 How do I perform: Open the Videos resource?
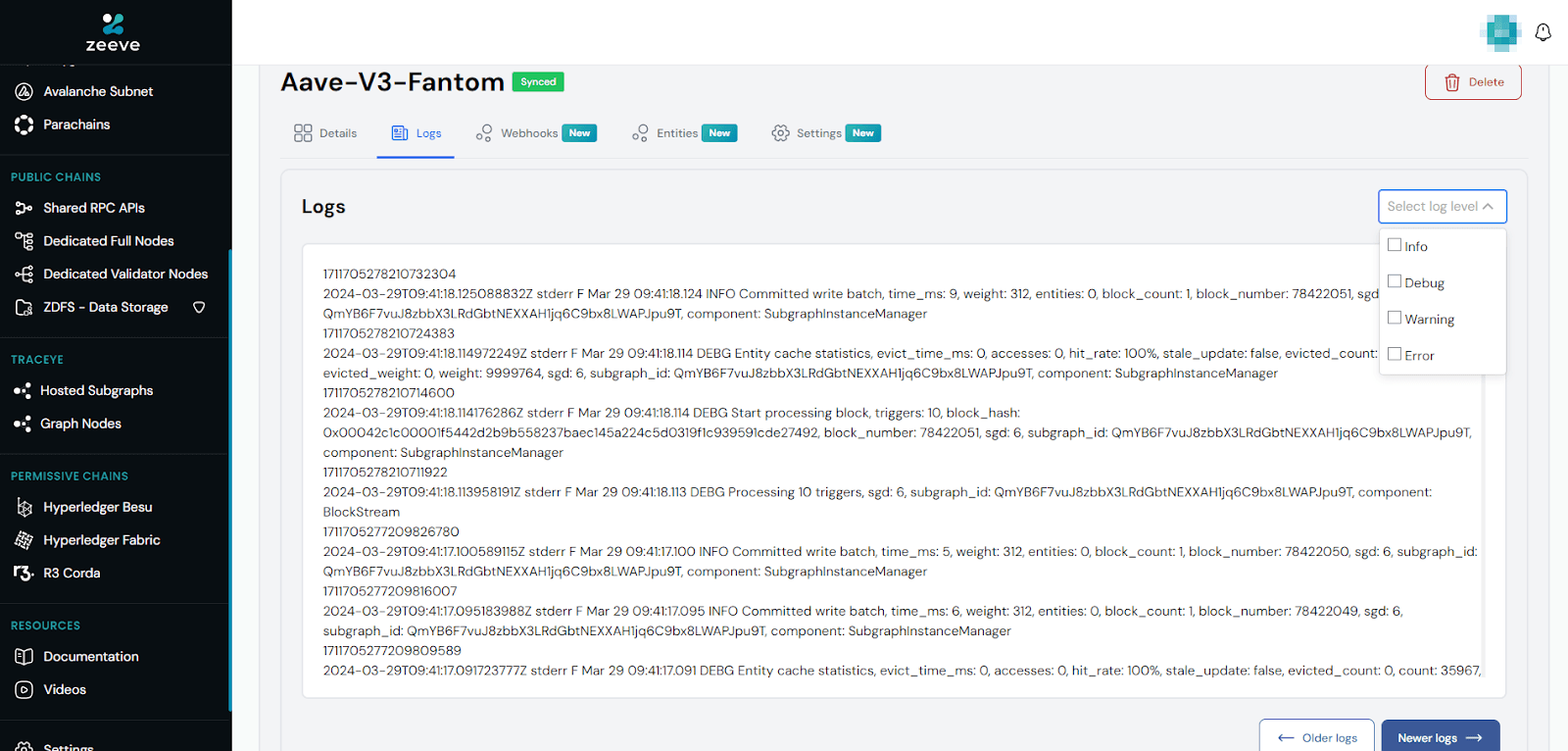coord(65,690)
